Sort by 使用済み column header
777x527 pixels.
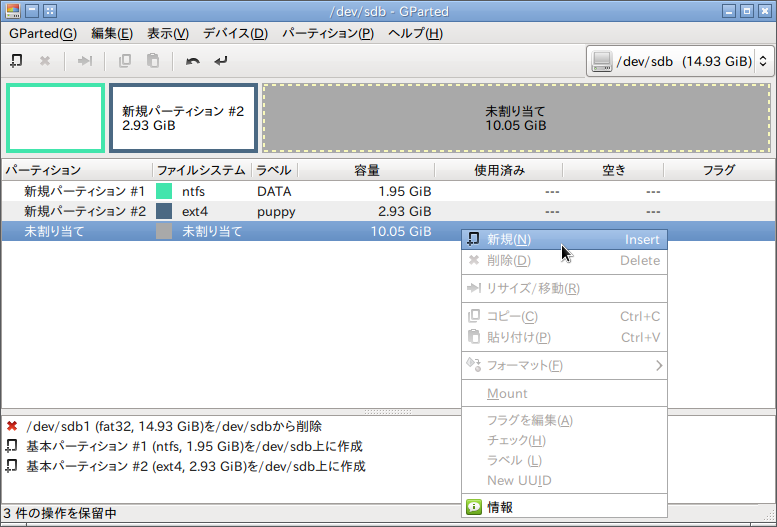(x=499, y=170)
